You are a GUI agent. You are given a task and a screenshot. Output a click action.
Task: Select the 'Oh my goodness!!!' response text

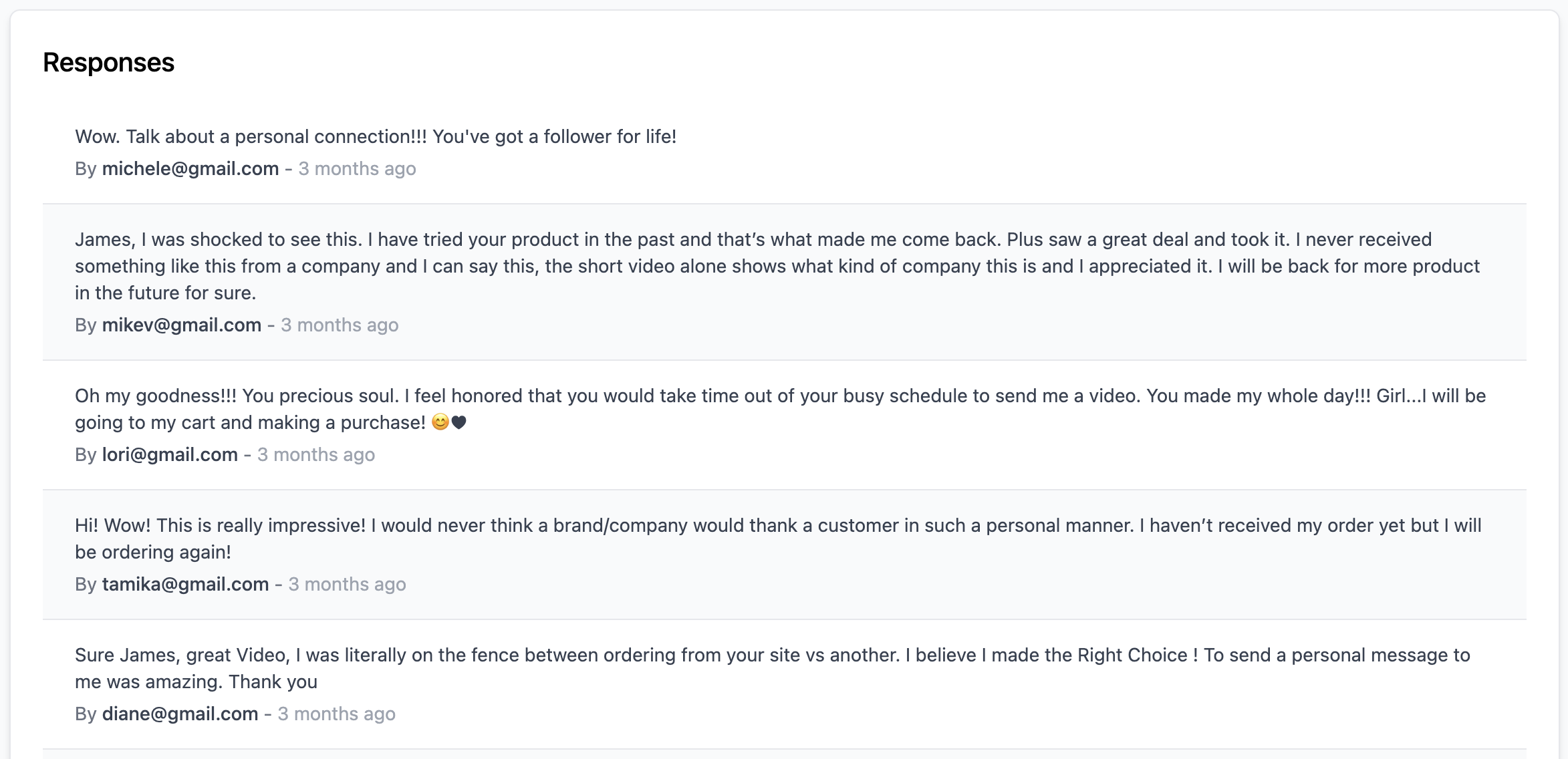pos(781,410)
